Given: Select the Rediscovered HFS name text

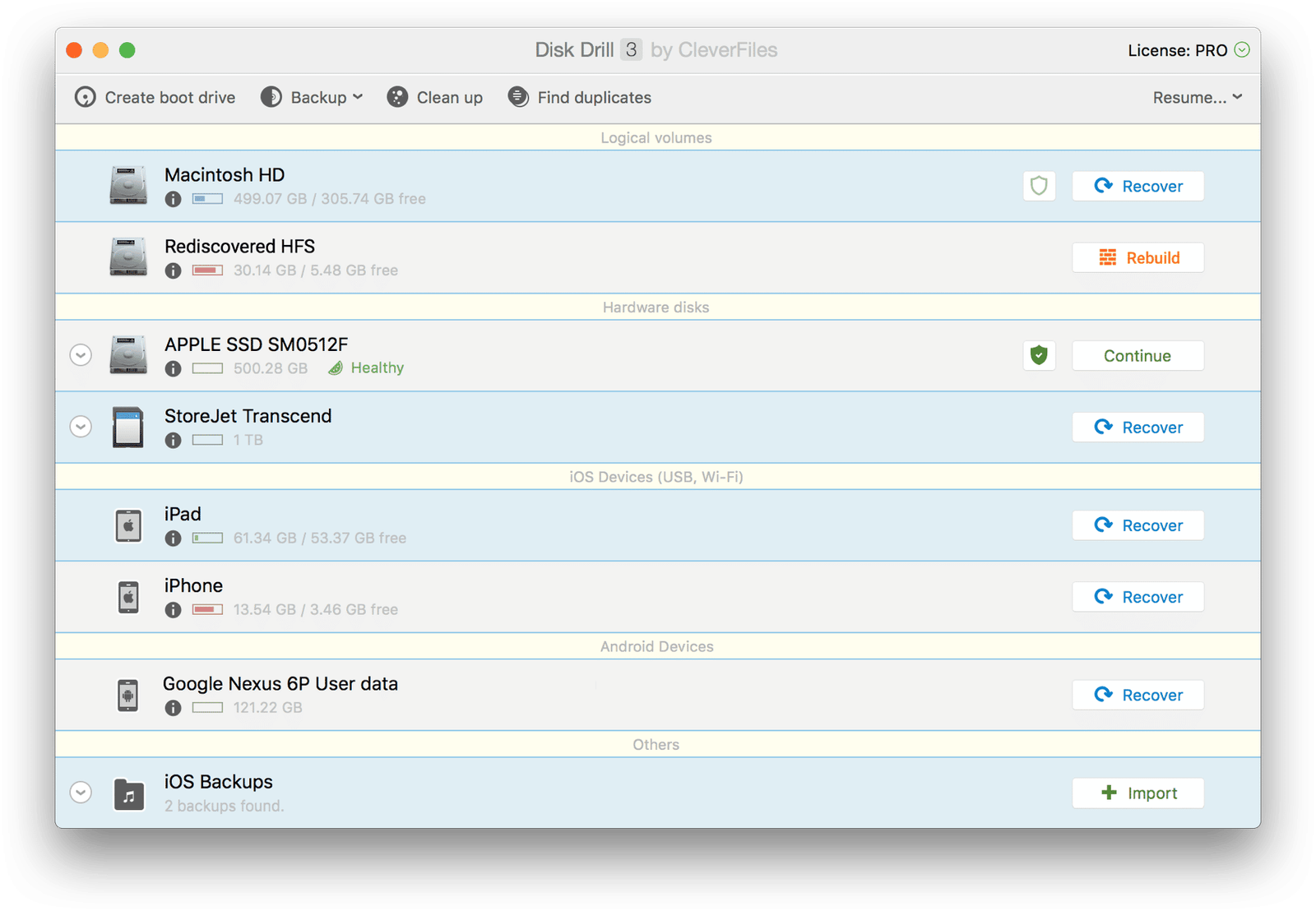Looking at the screenshot, I should pos(239,246).
